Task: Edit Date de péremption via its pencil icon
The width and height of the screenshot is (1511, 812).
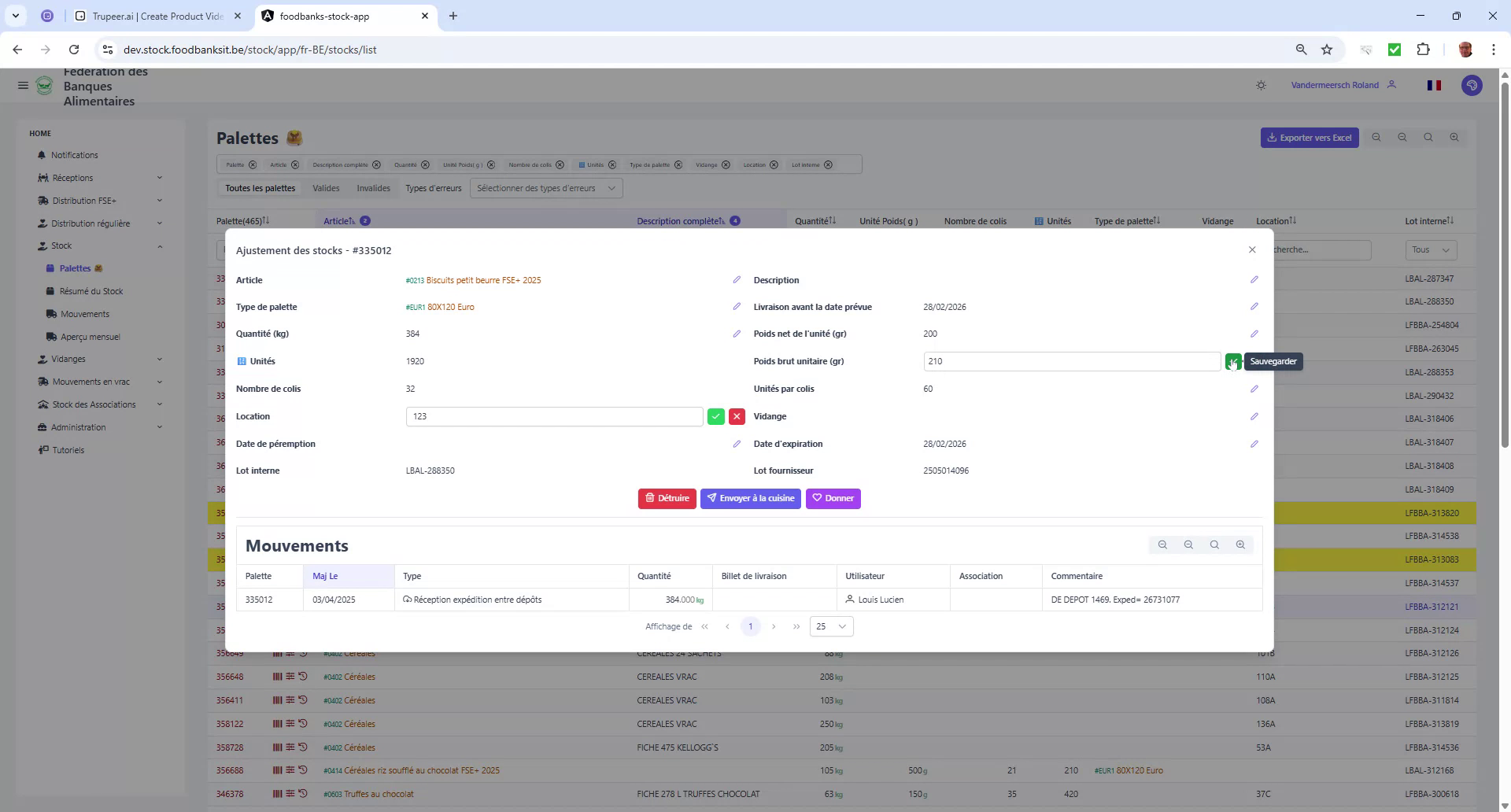Action: (x=737, y=444)
